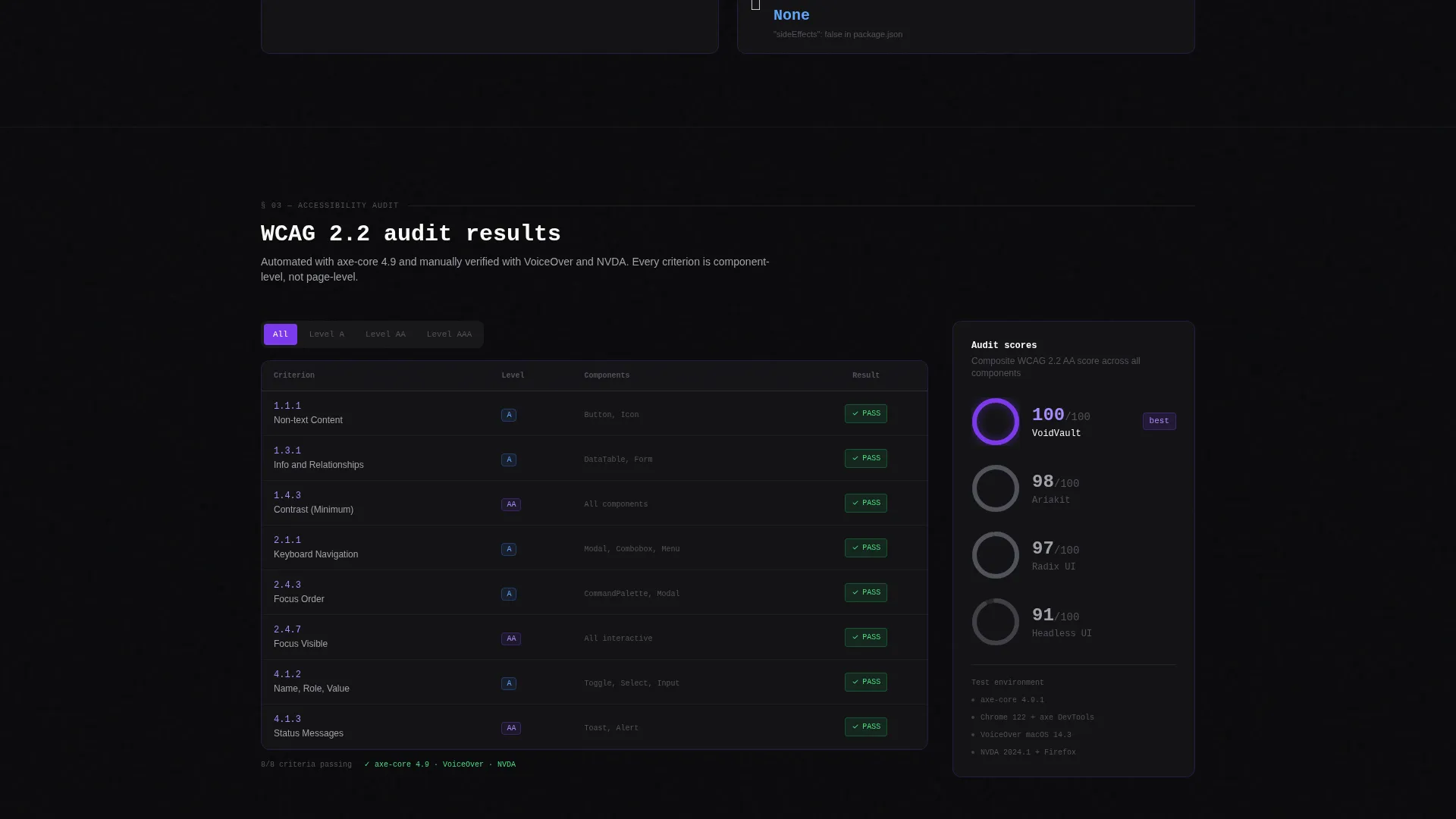Click the Headless UI score ring
Screen dimensions: 1456x819
click(x=996, y=622)
